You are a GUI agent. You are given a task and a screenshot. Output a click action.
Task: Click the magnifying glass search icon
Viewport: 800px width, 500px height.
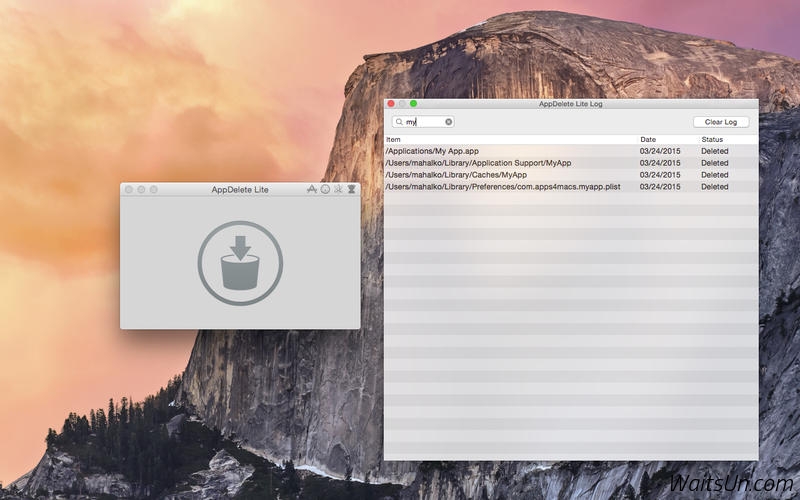[399, 122]
